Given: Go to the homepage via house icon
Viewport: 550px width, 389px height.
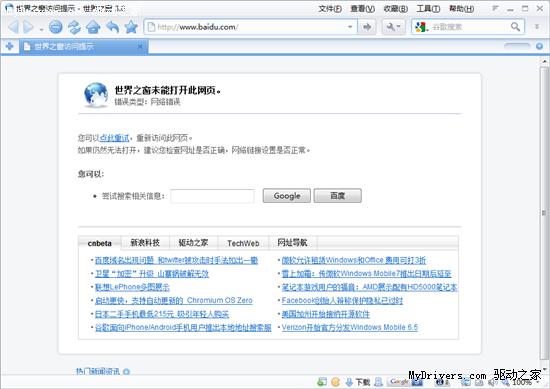Looking at the screenshot, I should coord(93,27).
